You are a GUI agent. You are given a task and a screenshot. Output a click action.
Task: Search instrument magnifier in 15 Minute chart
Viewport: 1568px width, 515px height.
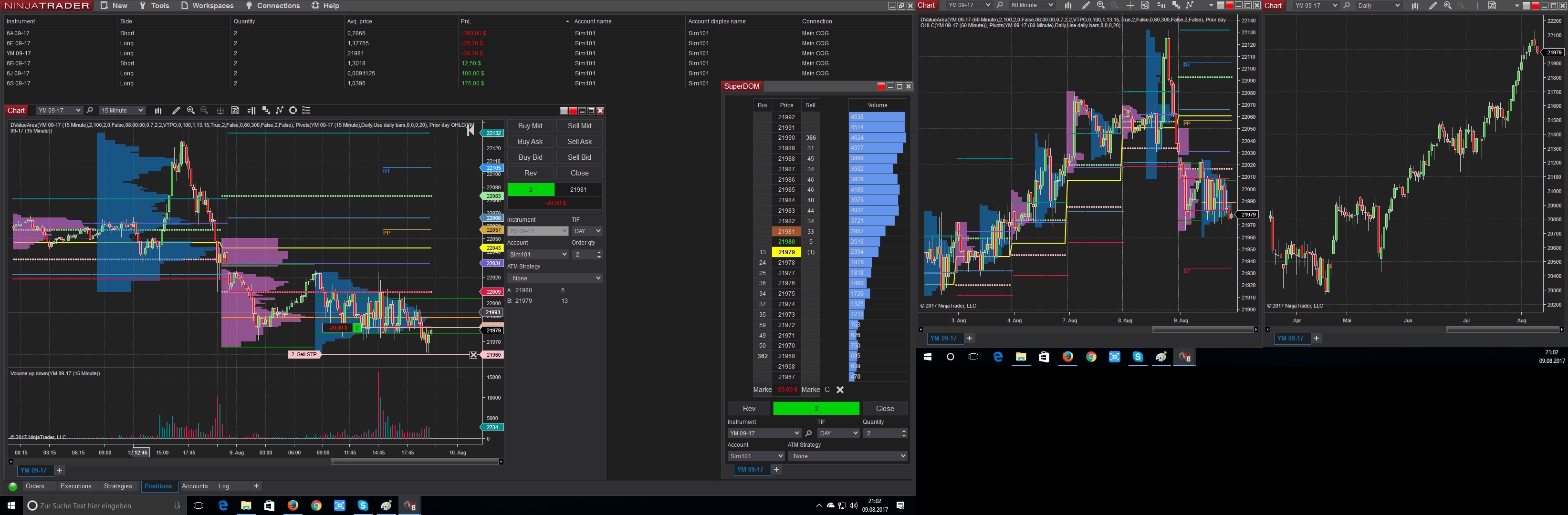click(x=90, y=111)
